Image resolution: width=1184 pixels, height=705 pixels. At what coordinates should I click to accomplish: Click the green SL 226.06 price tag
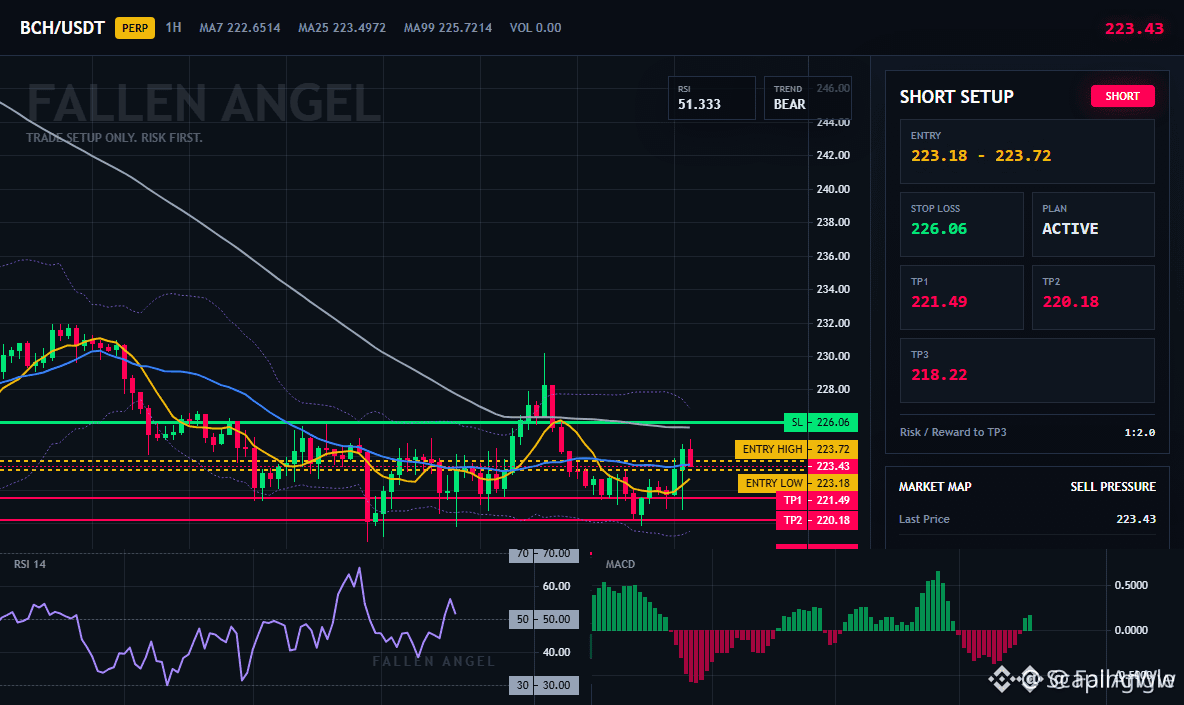click(821, 422)
